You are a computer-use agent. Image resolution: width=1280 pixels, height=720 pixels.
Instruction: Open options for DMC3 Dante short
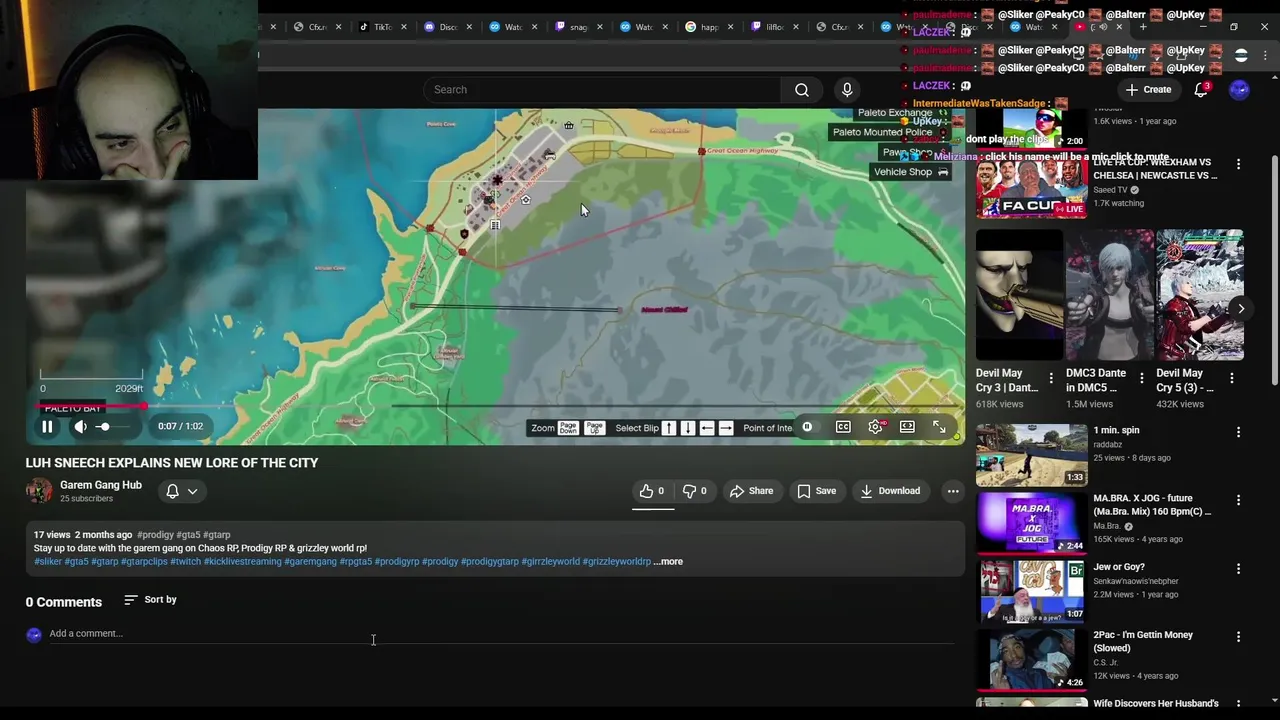pos(1141,379)
